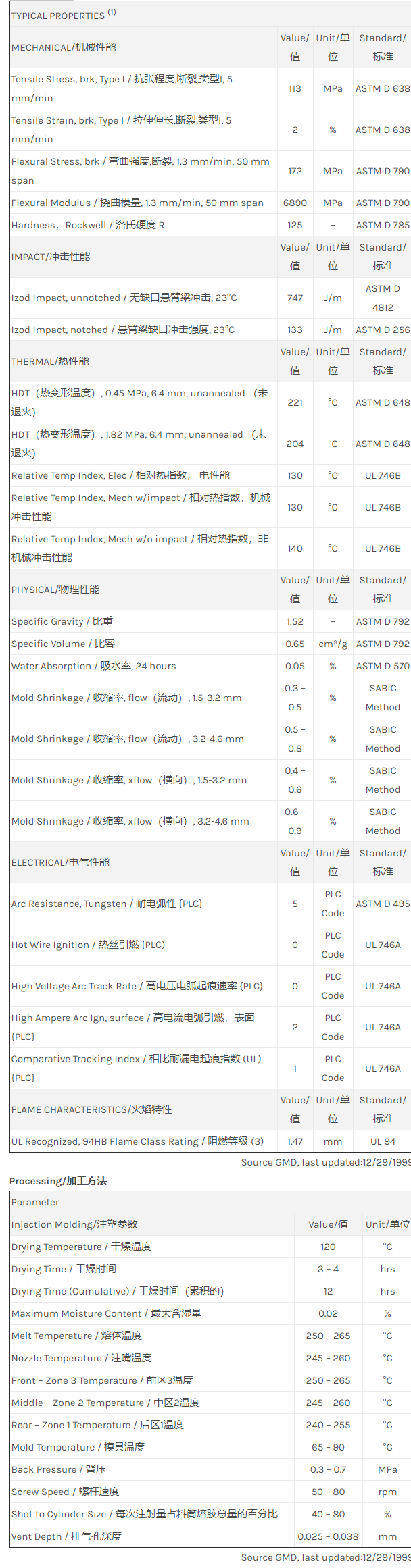The width and height of the screenshot is (411, 1568).
Task: Click the Flexural Modulus value 6890
Action: 295,203
